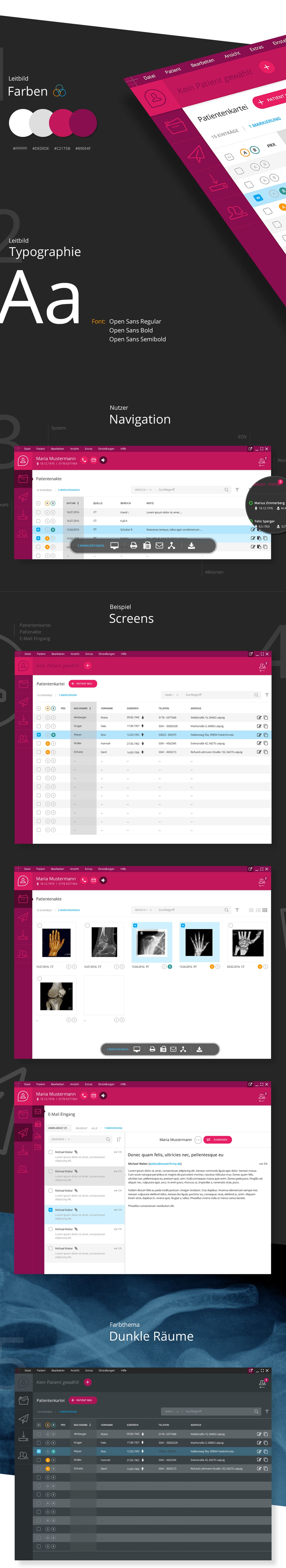Screen dimensions: 286x1568
Task: Open the knee X-ray thumbnail
Action: (x=57, y=996)
